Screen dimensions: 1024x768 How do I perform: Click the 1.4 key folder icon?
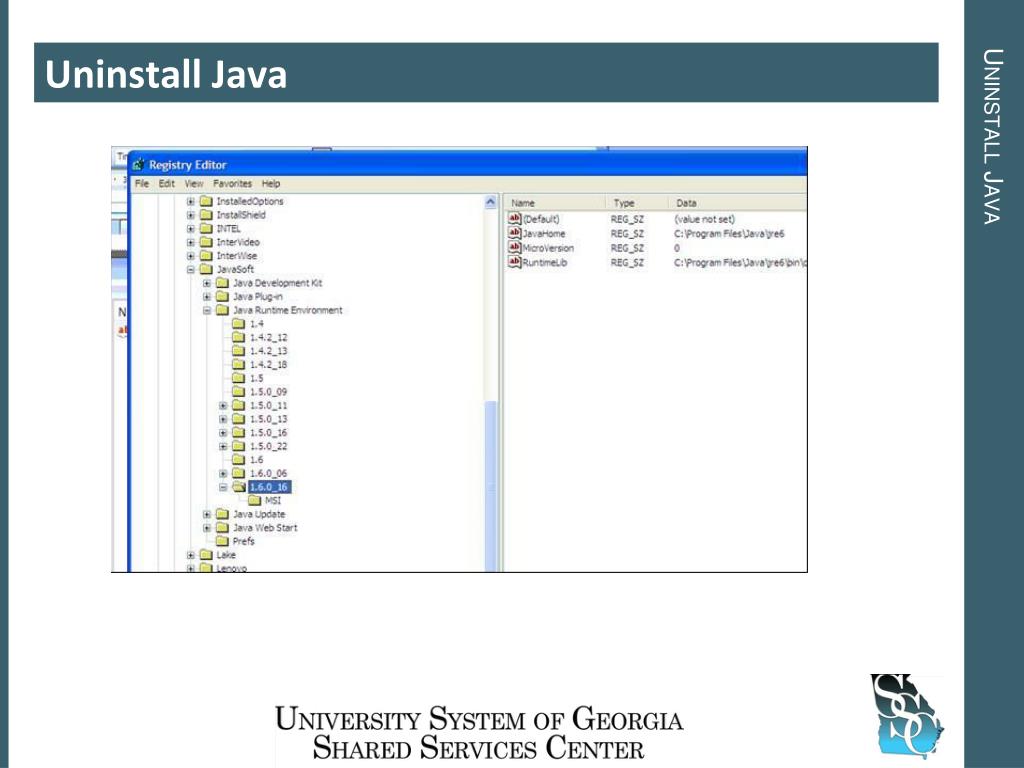tap(239, 324)
